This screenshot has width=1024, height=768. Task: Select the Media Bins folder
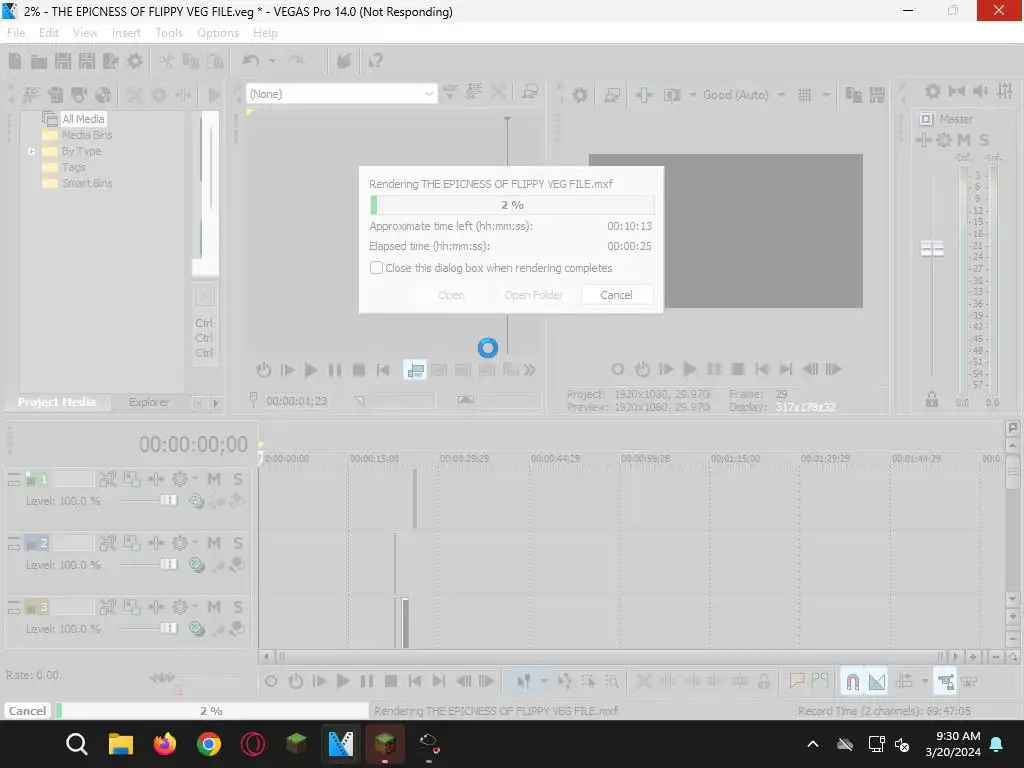pyautogui.click(x=86, y=135)
